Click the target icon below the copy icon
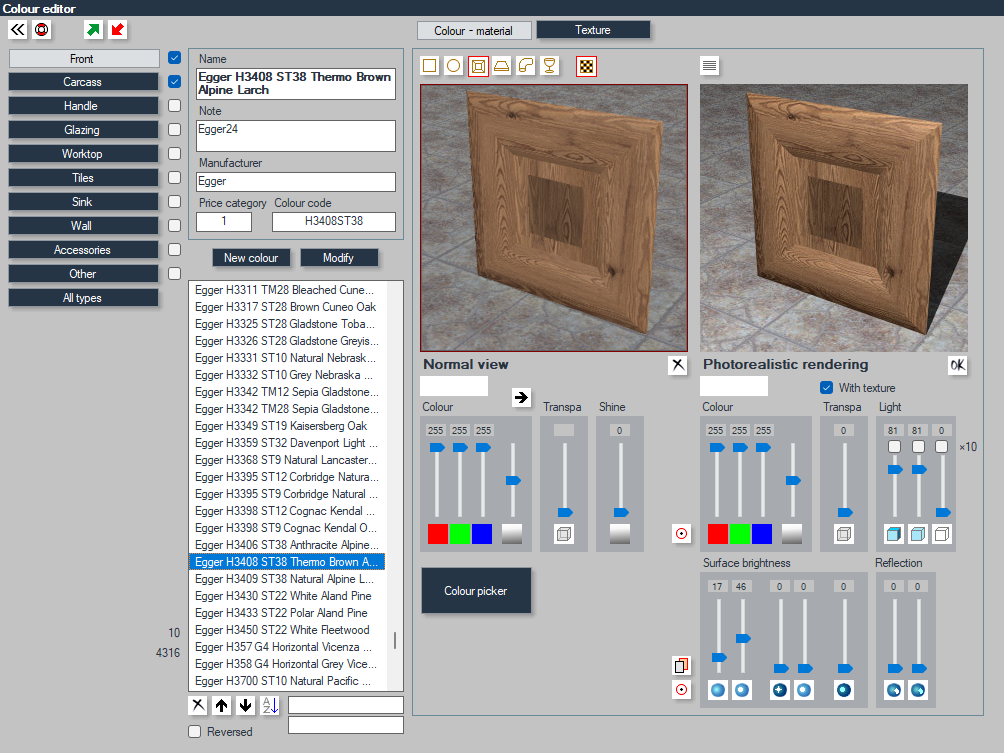 tap(681, 690)
